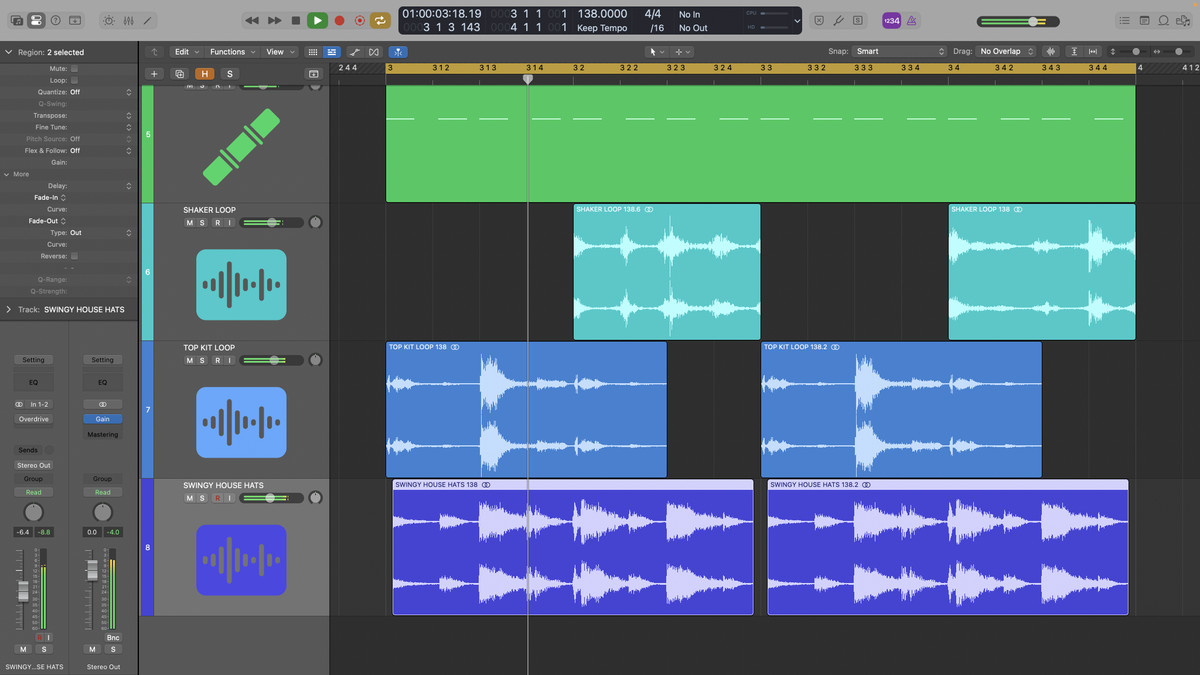Click the Replace mode button
This screenshot has height=675, width=1200.
(819, 20)
